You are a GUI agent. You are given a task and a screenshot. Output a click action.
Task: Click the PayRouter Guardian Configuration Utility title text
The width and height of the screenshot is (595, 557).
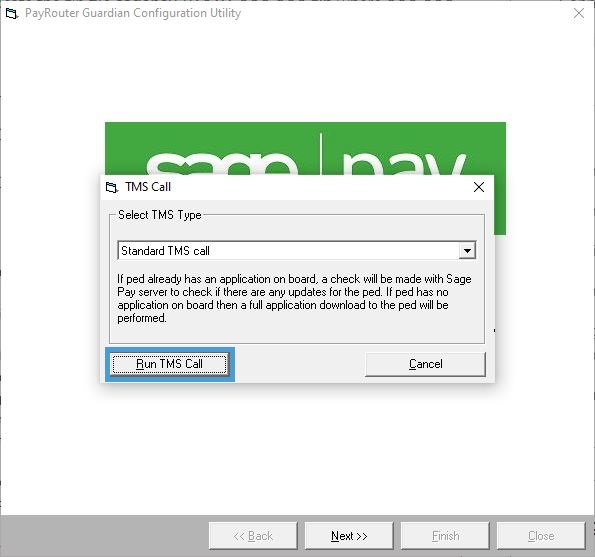[x=133, y=13]
